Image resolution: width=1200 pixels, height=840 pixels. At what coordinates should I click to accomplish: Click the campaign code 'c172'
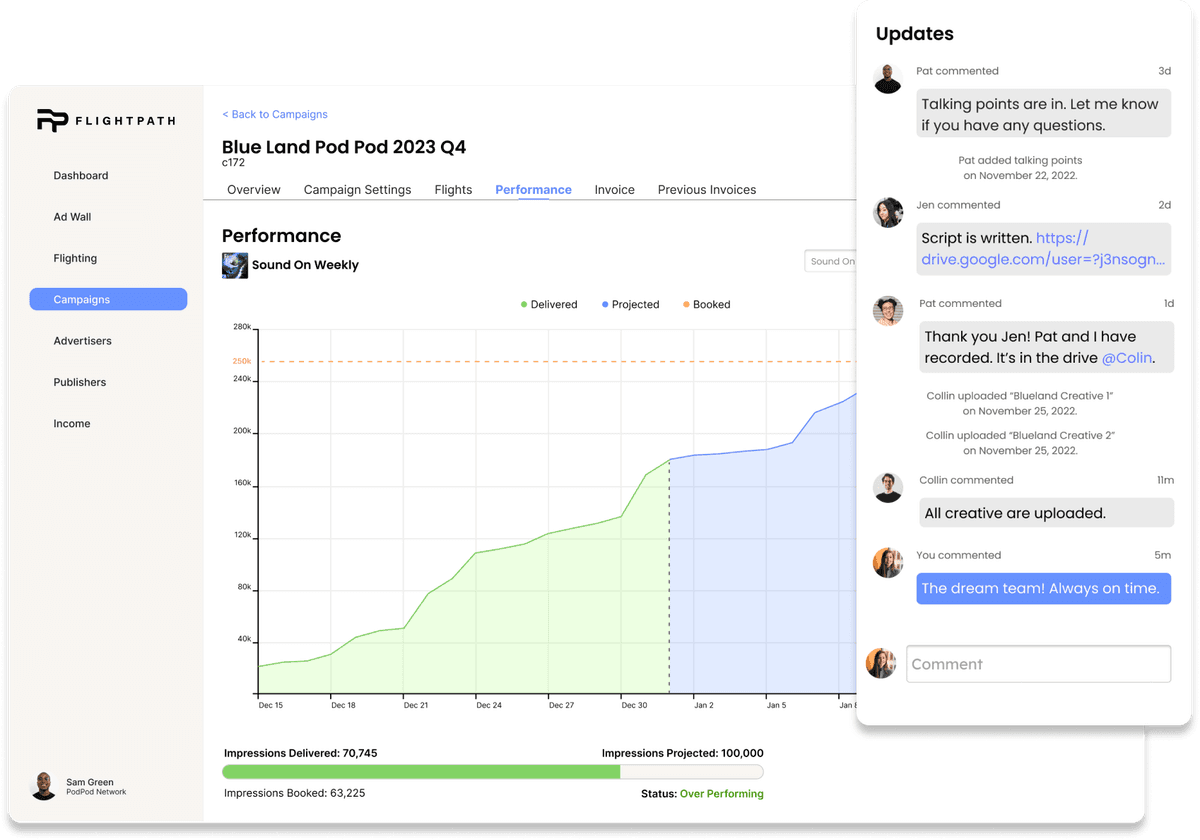(233, 162)
